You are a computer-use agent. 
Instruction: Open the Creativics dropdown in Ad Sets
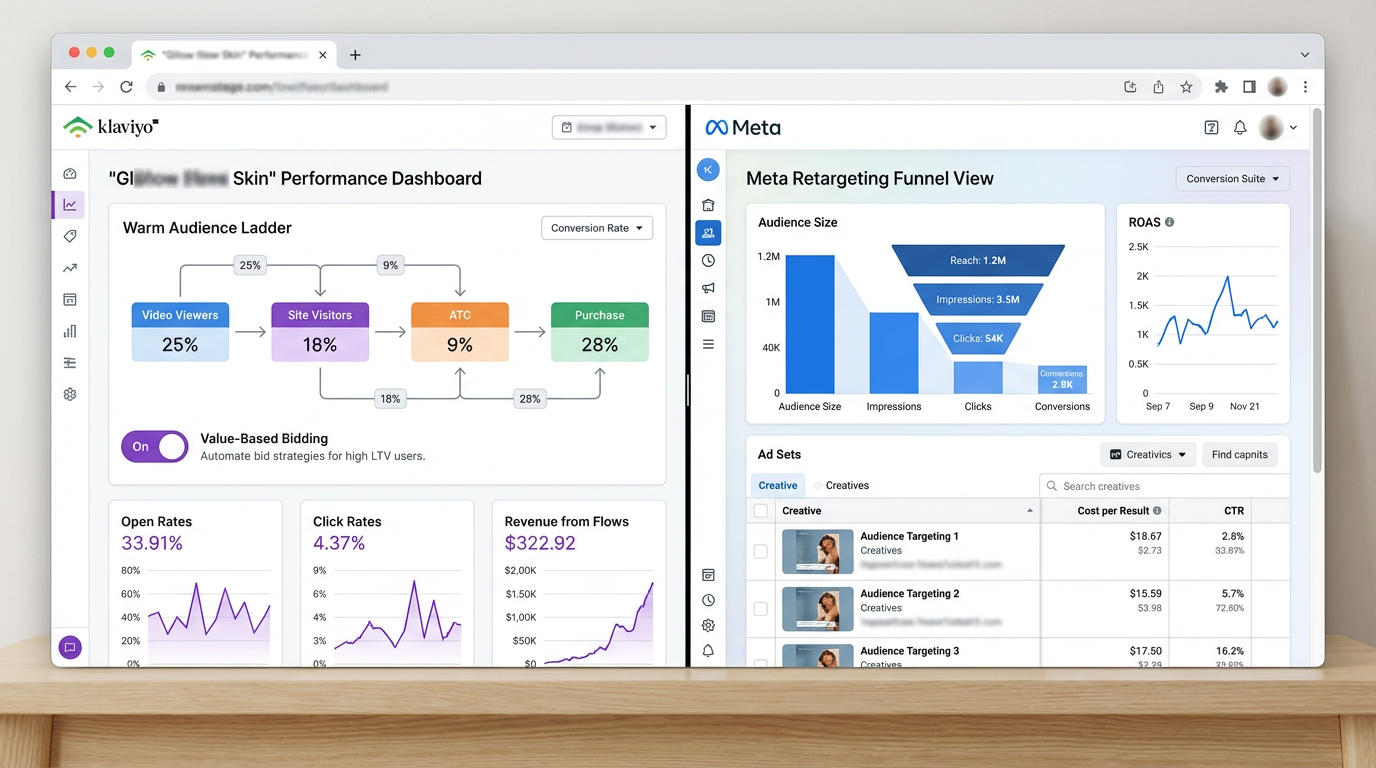pos(1148,455)
